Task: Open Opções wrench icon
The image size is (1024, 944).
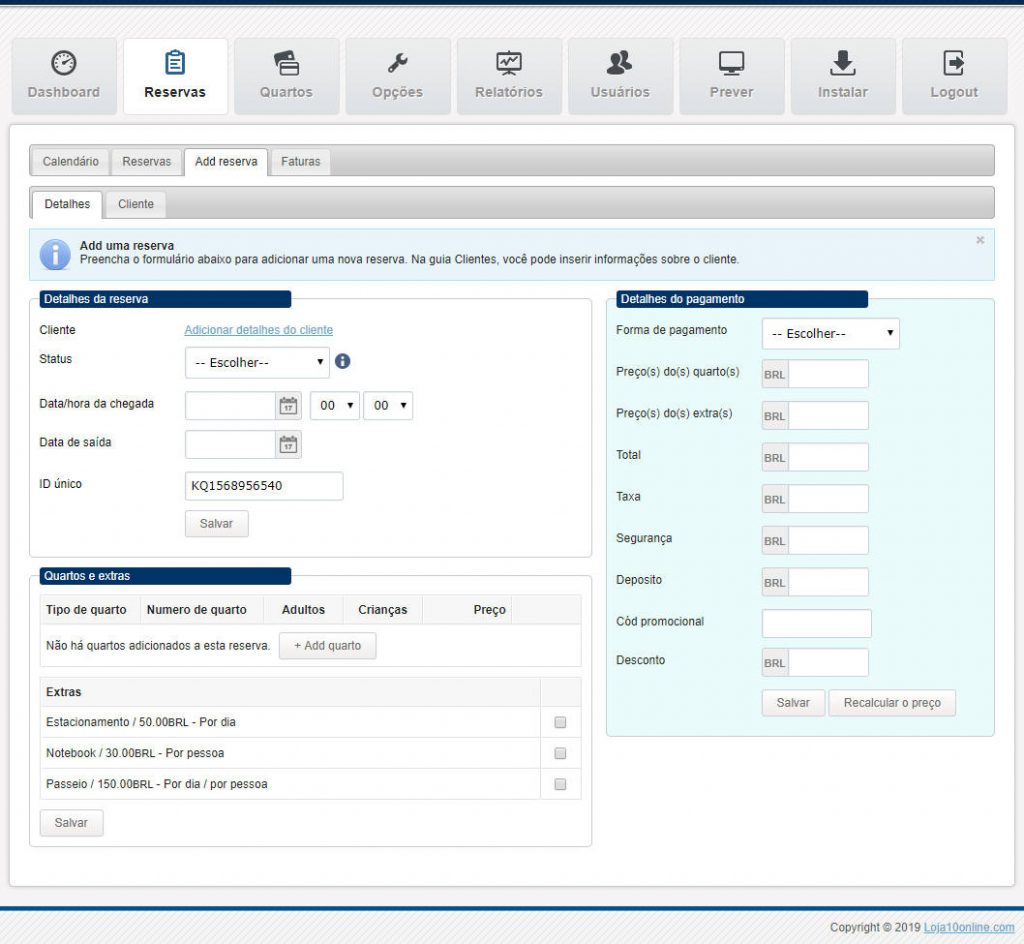Action: coord(397,63)
